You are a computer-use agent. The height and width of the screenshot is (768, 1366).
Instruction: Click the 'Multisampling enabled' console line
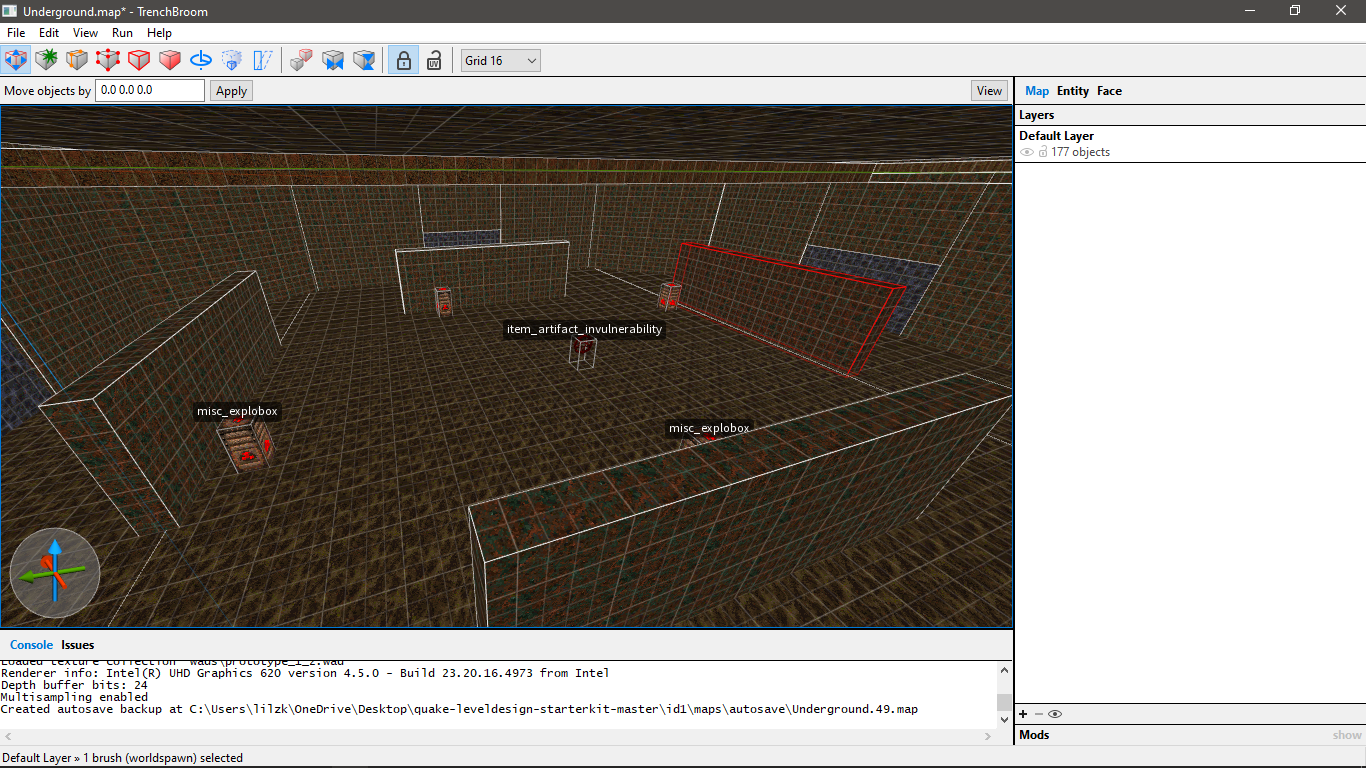pos(74,697)
